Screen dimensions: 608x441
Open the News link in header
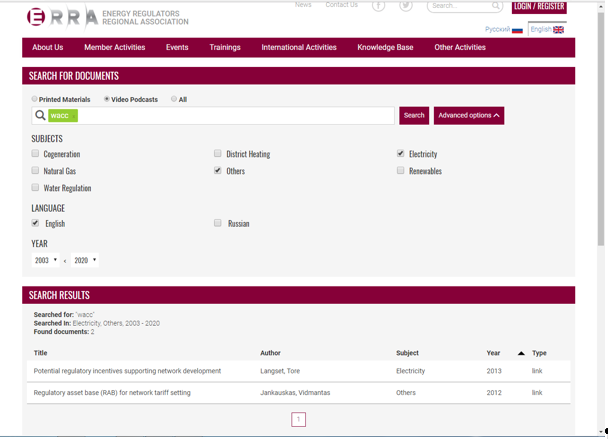pos(303,5)
